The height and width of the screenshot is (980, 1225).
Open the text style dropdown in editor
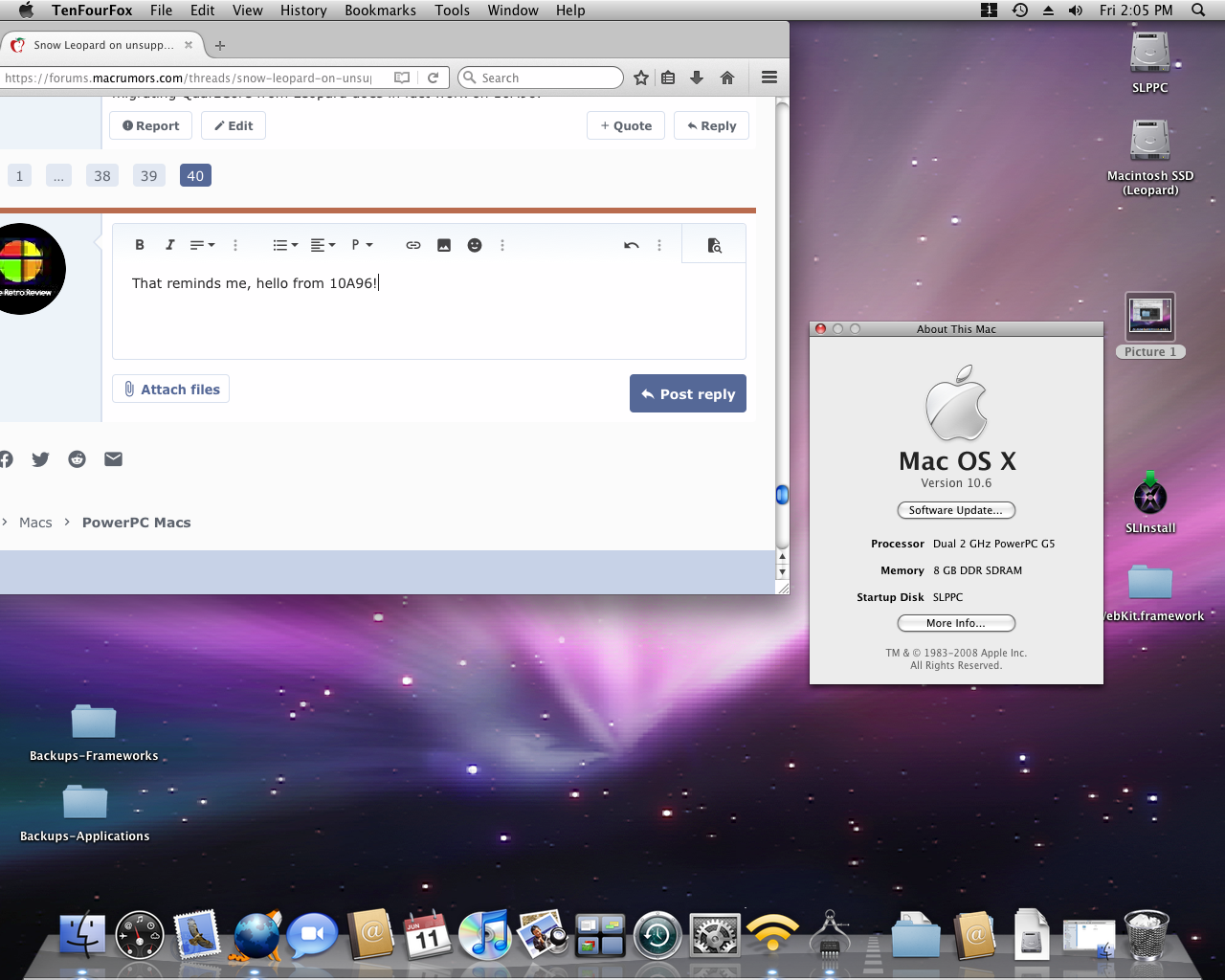coord(202,245)
